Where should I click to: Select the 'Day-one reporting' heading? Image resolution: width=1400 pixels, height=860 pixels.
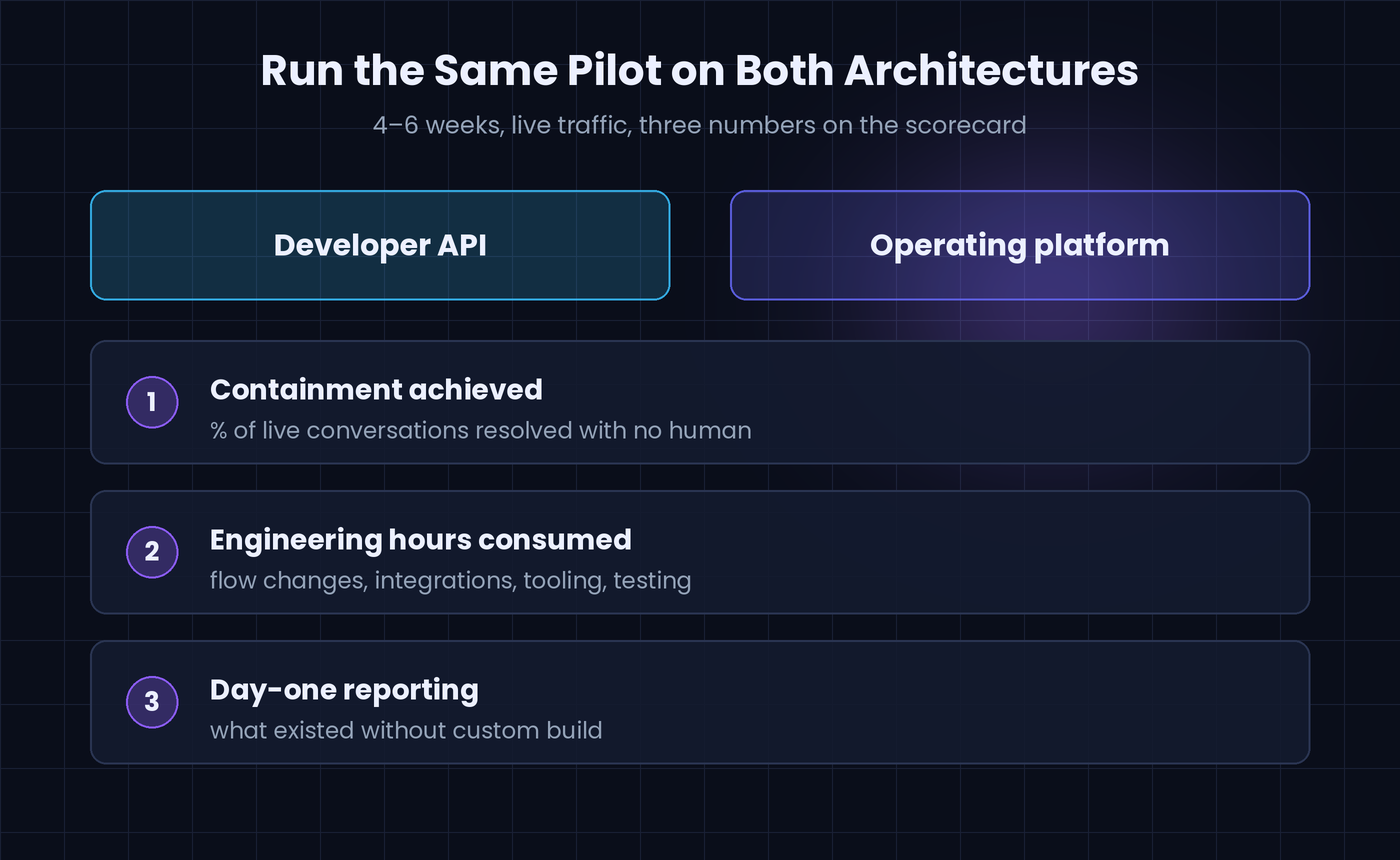pos(344,689)
